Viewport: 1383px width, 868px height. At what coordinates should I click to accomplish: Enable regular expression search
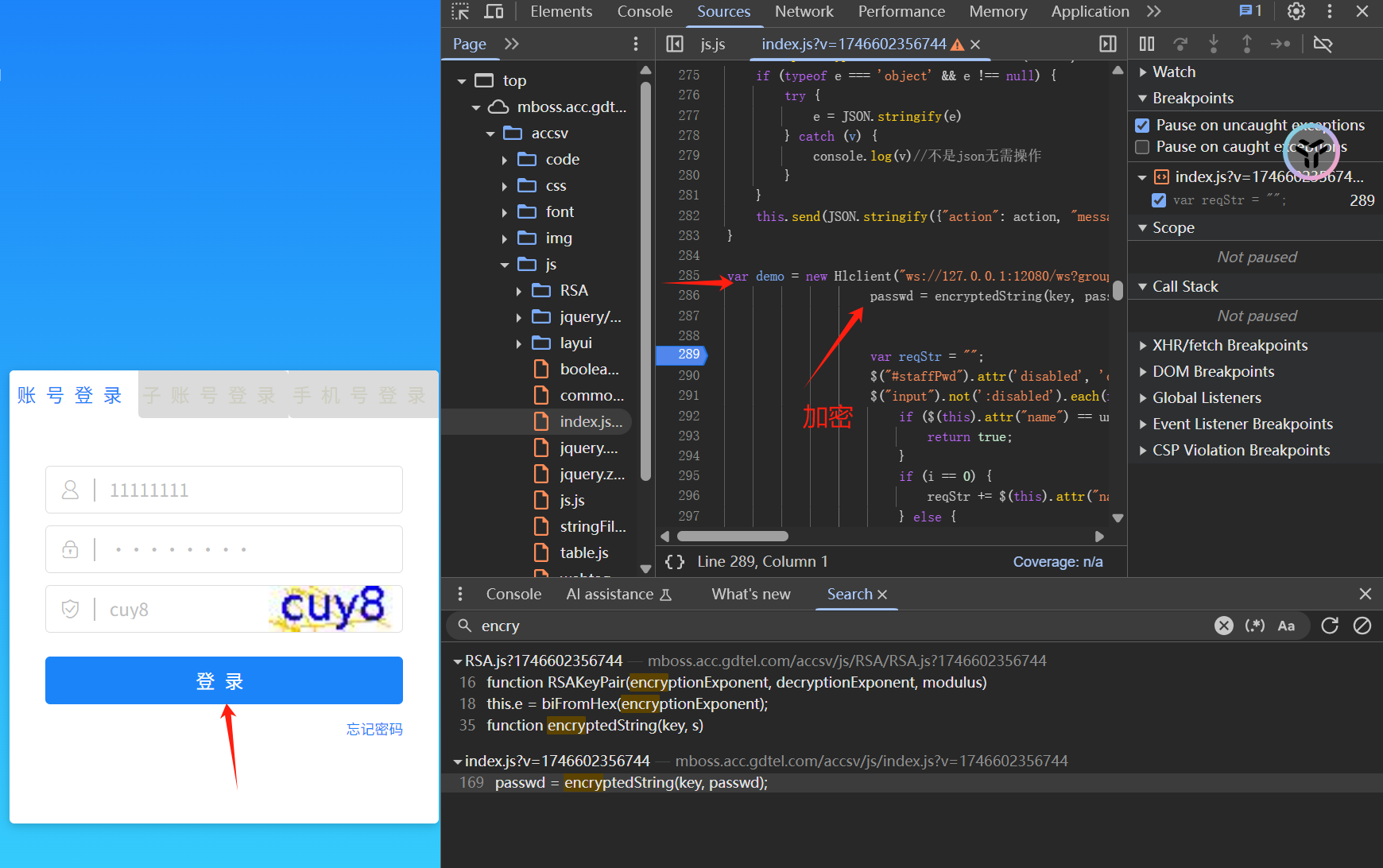1255,626
